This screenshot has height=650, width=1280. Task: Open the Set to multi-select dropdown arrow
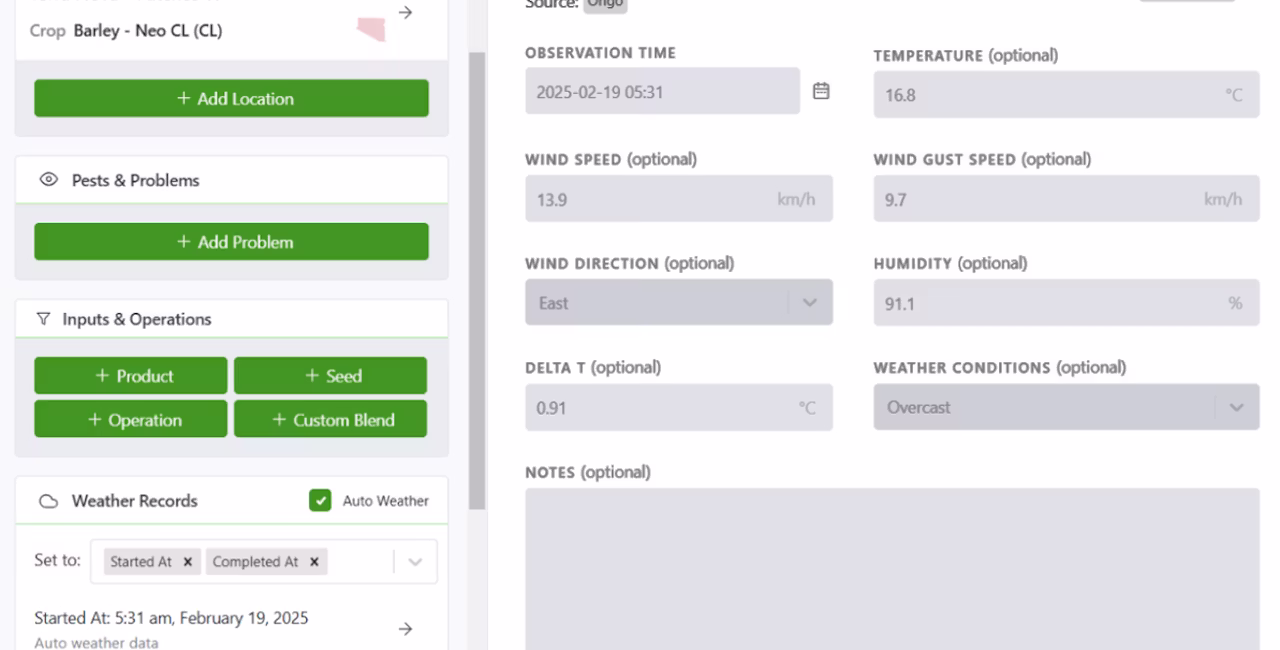coord(415,562)
